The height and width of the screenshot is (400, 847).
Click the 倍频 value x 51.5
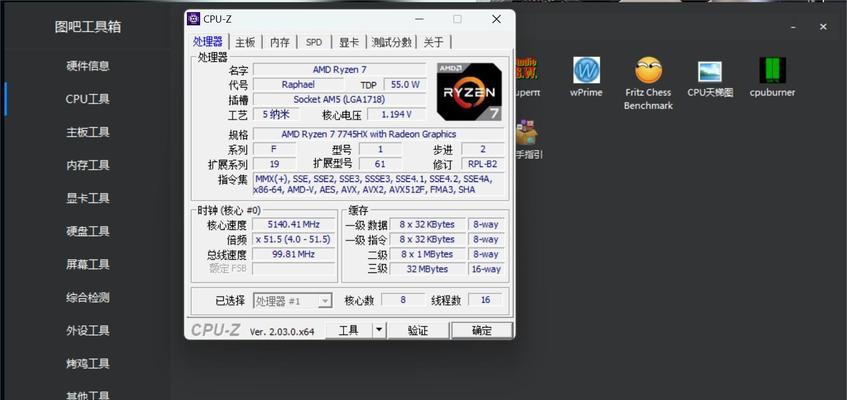pos(294,239)
